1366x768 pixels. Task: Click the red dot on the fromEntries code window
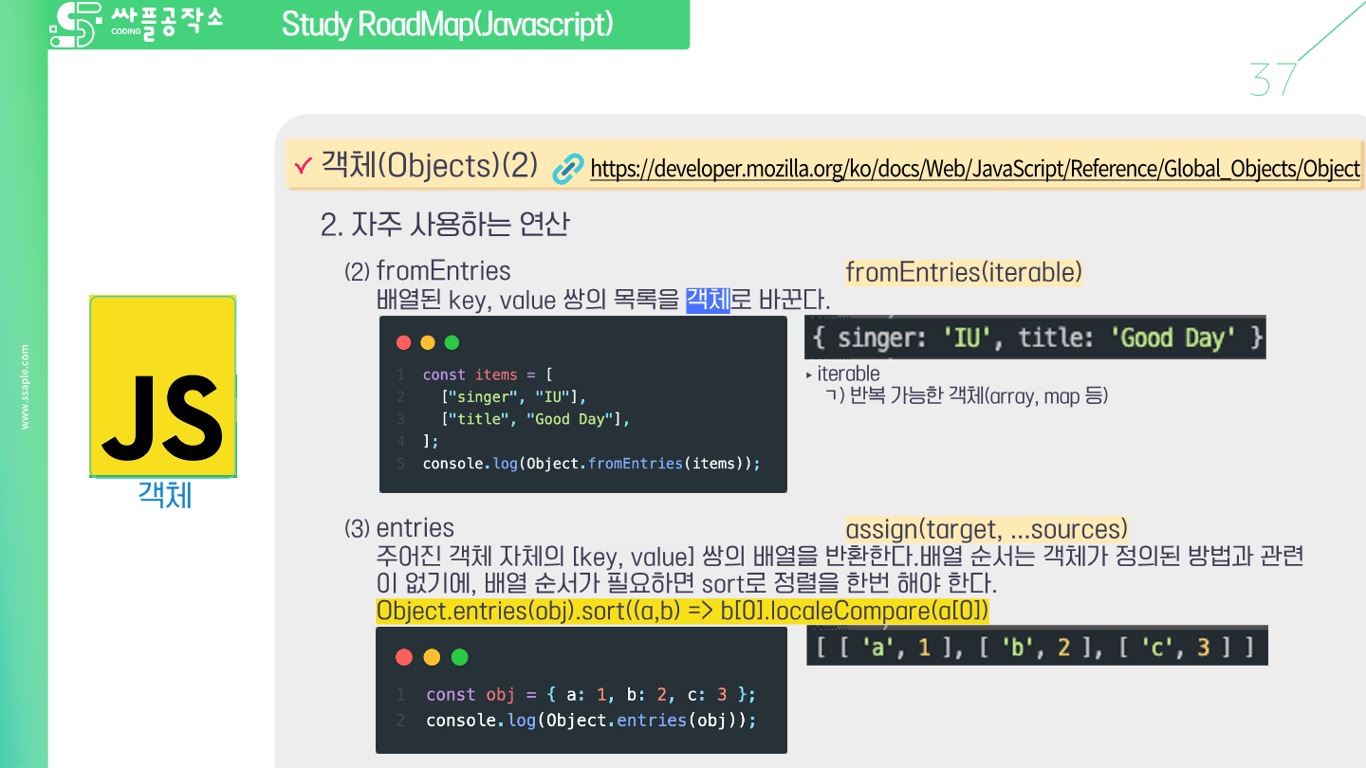click(x=403, y=341)
